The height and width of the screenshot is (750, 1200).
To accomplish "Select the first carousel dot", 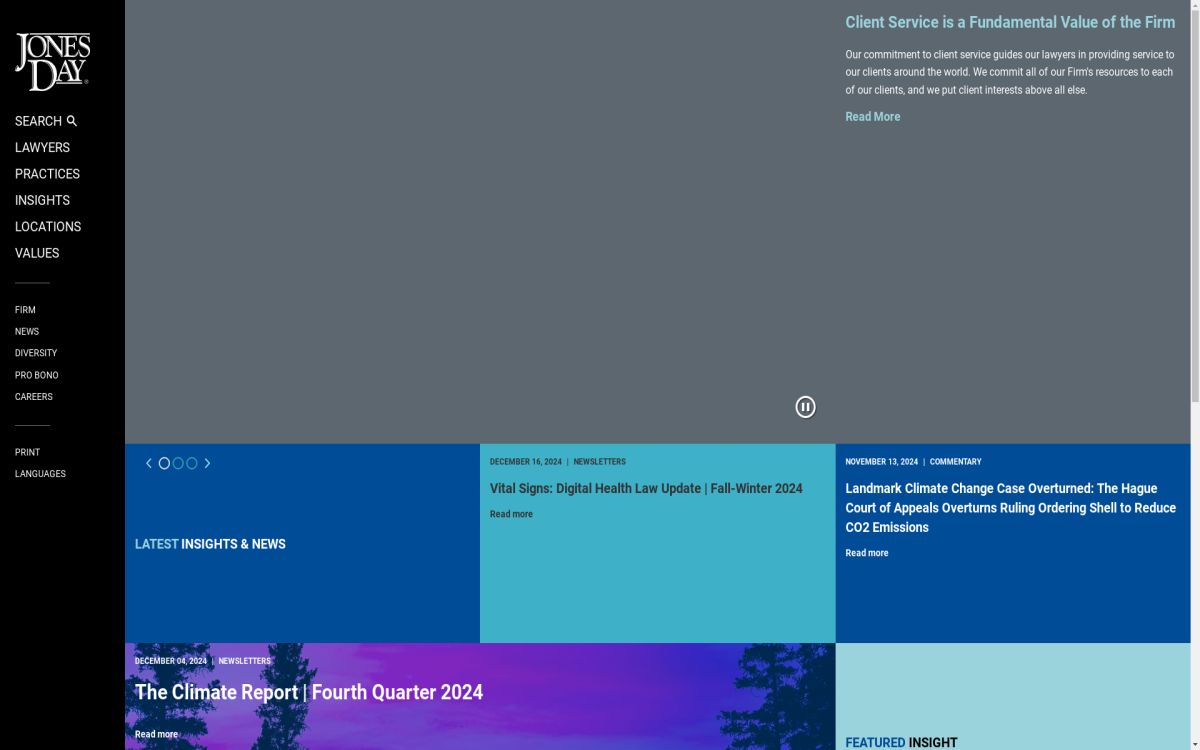I will tap(164, 463).
